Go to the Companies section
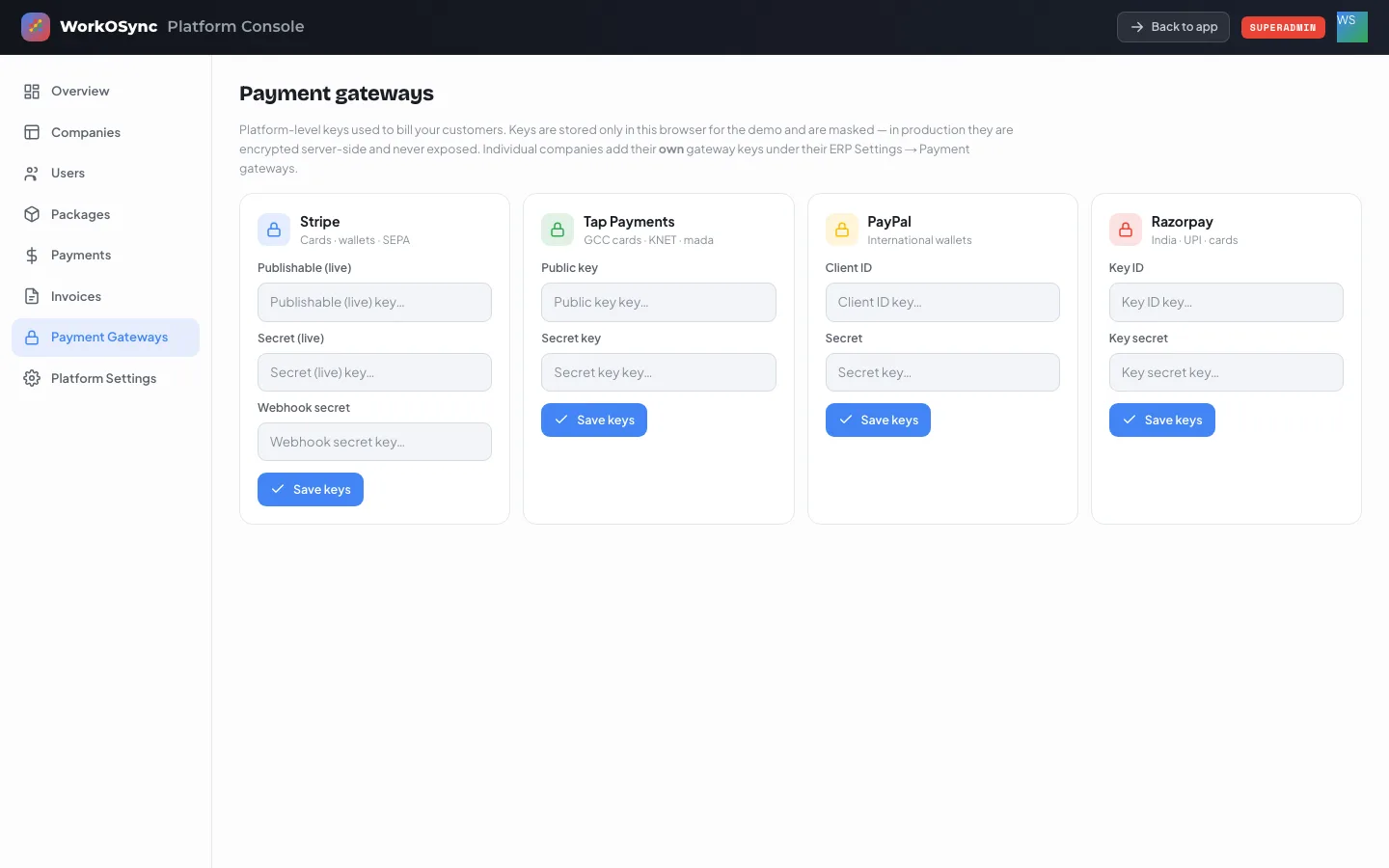The height and width of the screenshot is (868, 1389). (x=106, y=132)
